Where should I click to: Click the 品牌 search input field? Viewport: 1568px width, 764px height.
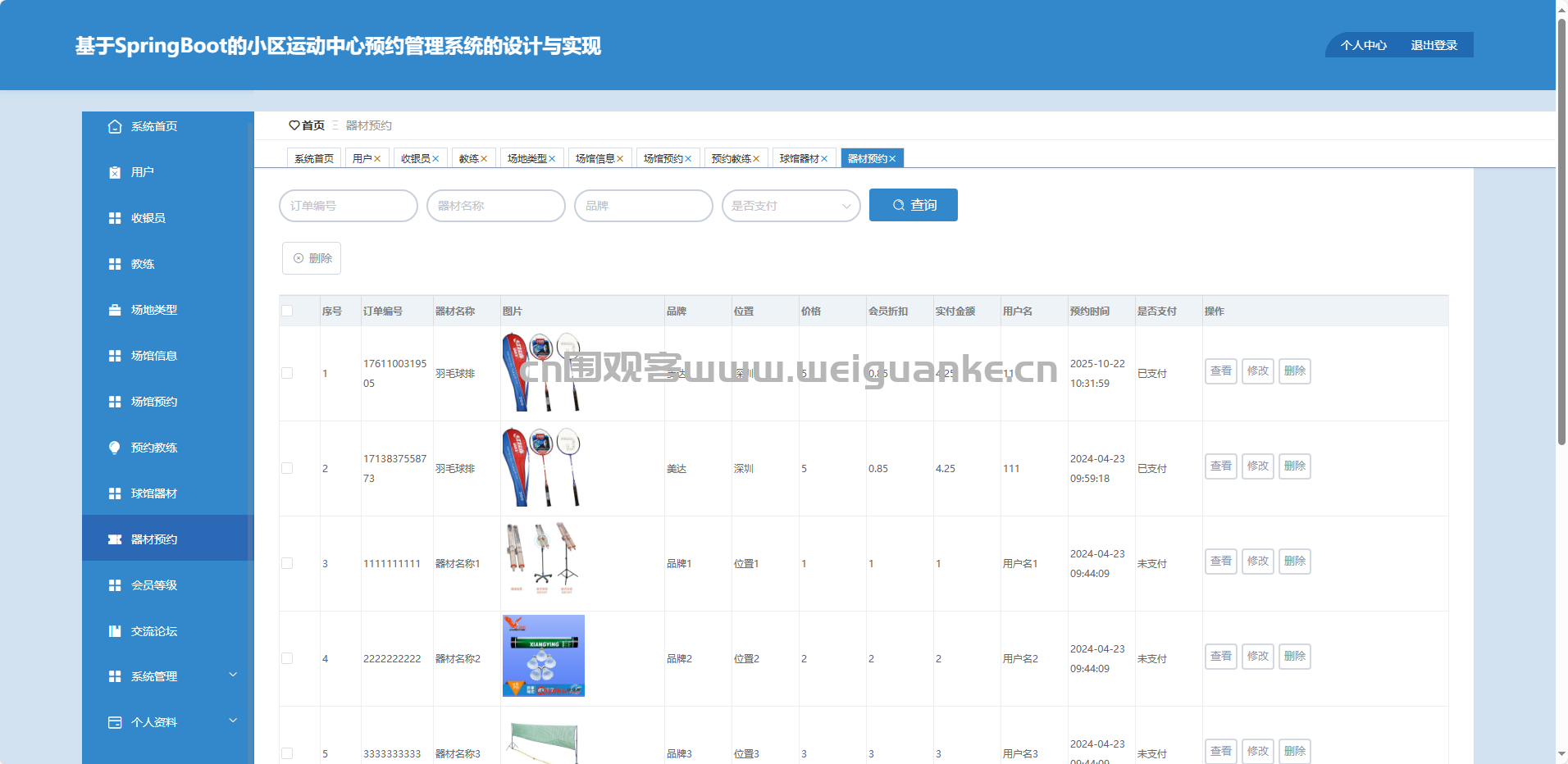[x=644, y=206]
